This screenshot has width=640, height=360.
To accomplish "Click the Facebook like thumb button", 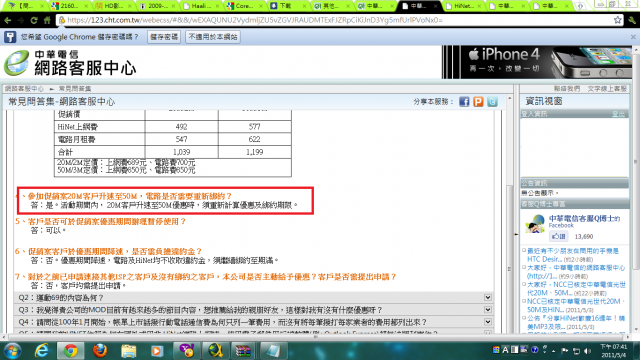I will [x=558, y=236].
